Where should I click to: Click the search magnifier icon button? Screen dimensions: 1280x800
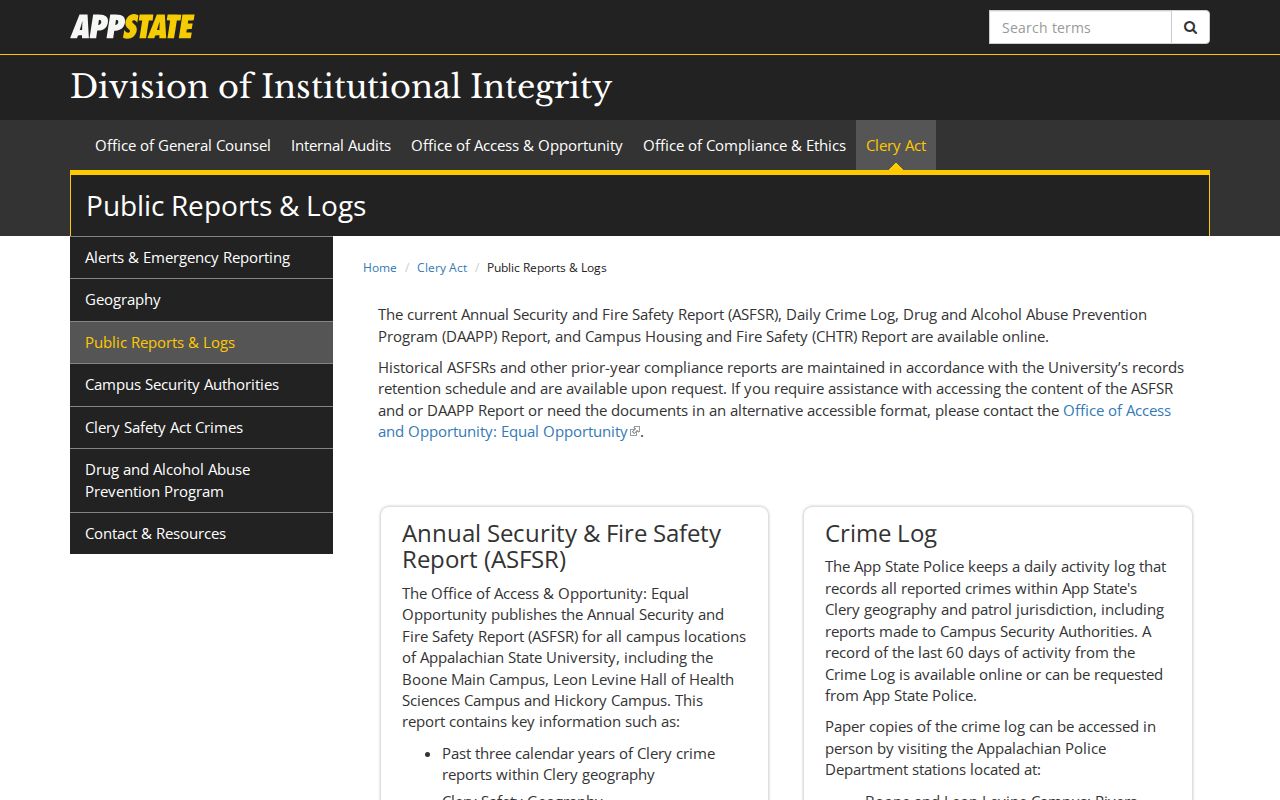pyautogui.click(x=1190, y=27)
